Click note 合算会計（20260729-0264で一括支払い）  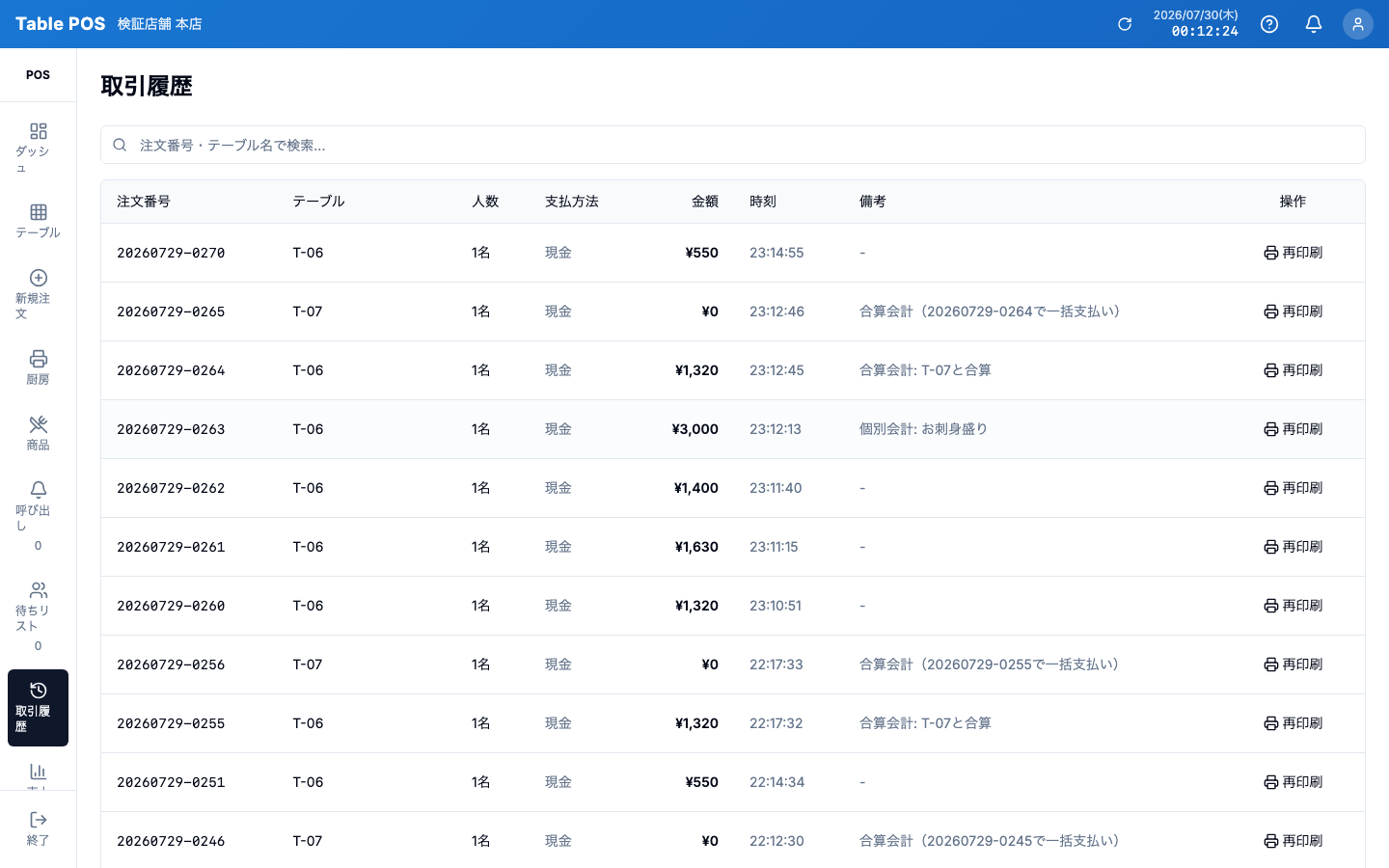(x=990, y=312)
